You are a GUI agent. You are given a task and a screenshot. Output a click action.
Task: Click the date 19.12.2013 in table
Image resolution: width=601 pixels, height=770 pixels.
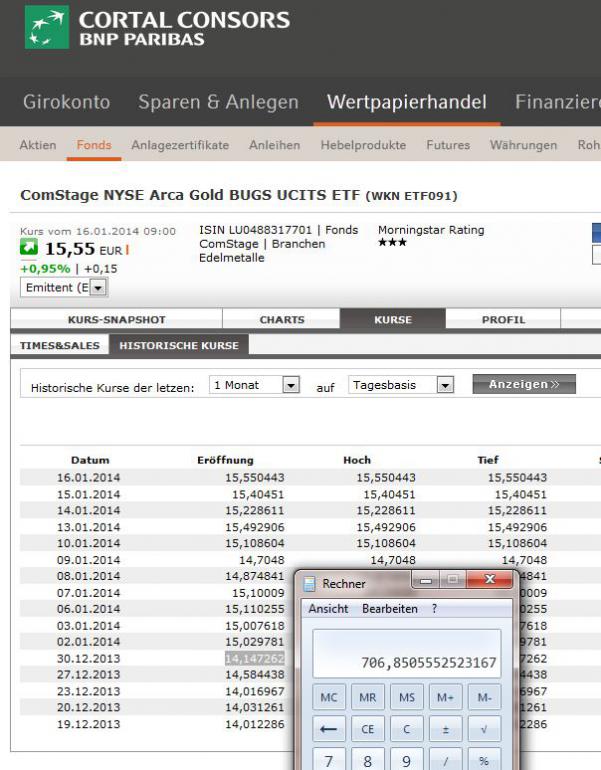click(88, 724)
